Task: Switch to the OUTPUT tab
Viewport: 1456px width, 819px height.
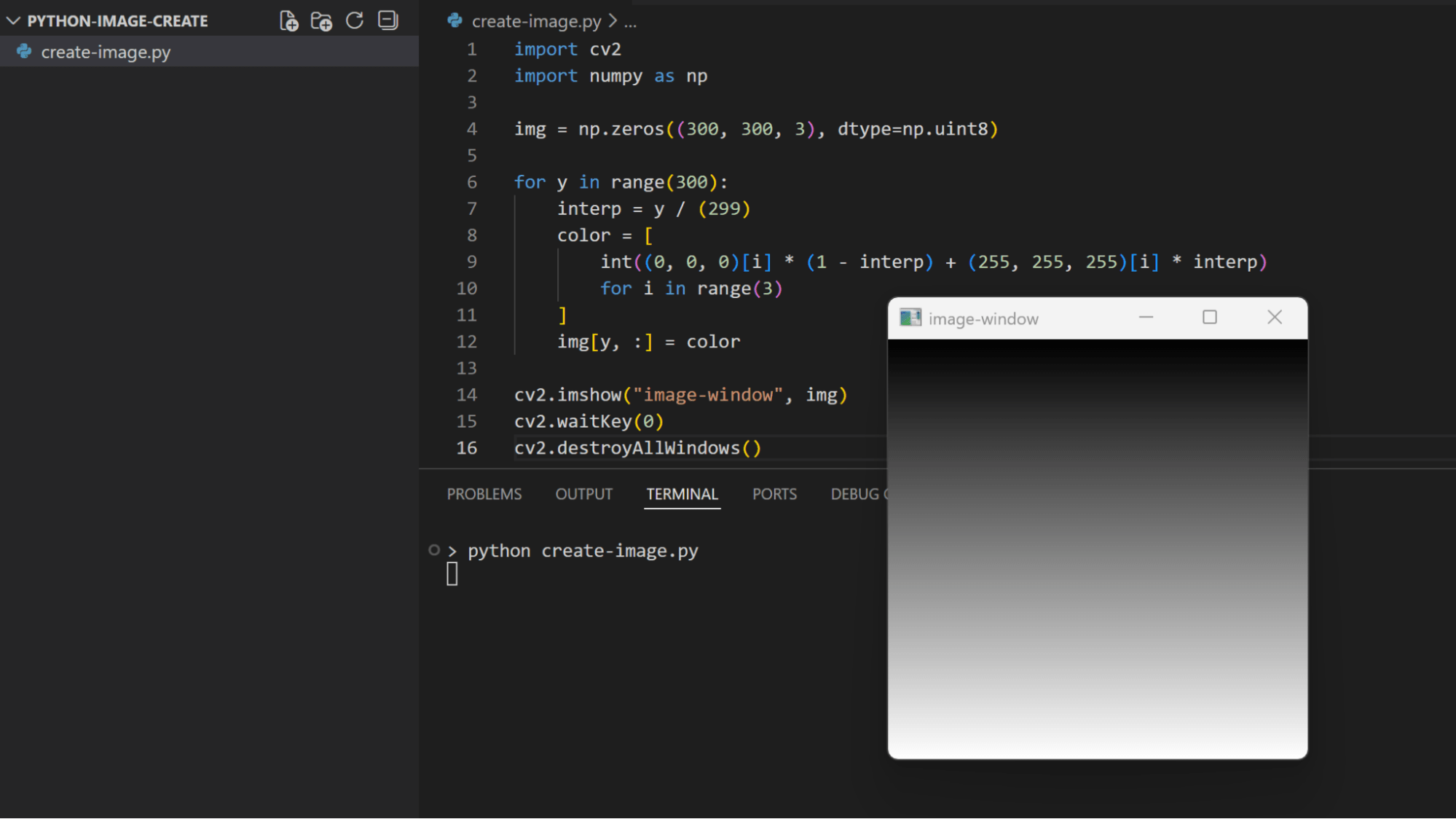Action: tap(583, 494)
